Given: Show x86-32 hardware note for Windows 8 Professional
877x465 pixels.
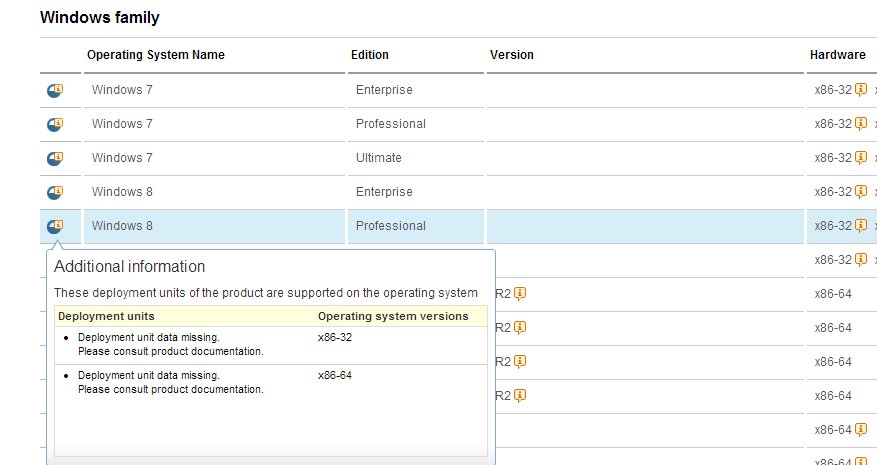Looking at the screenshot, I should pyautogui.click(x=861, y=226).
